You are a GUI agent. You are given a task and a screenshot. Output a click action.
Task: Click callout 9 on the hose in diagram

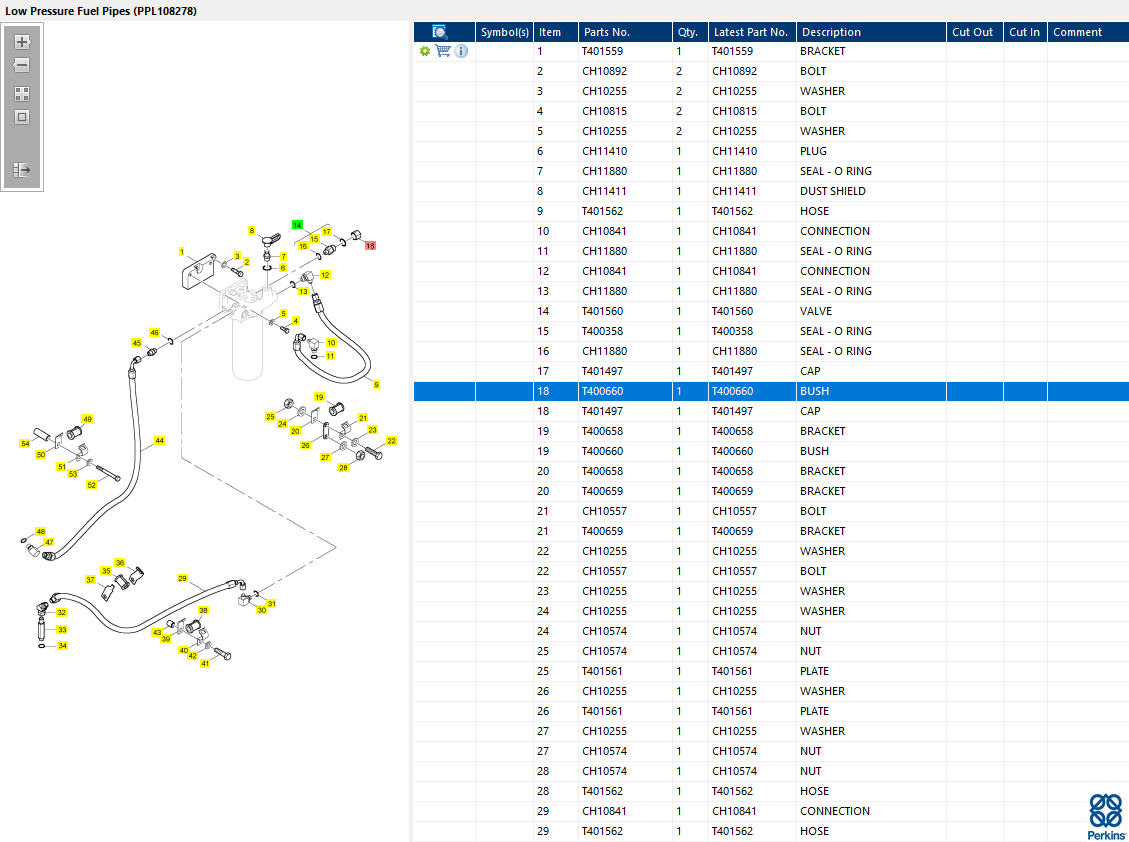(377, 385)
